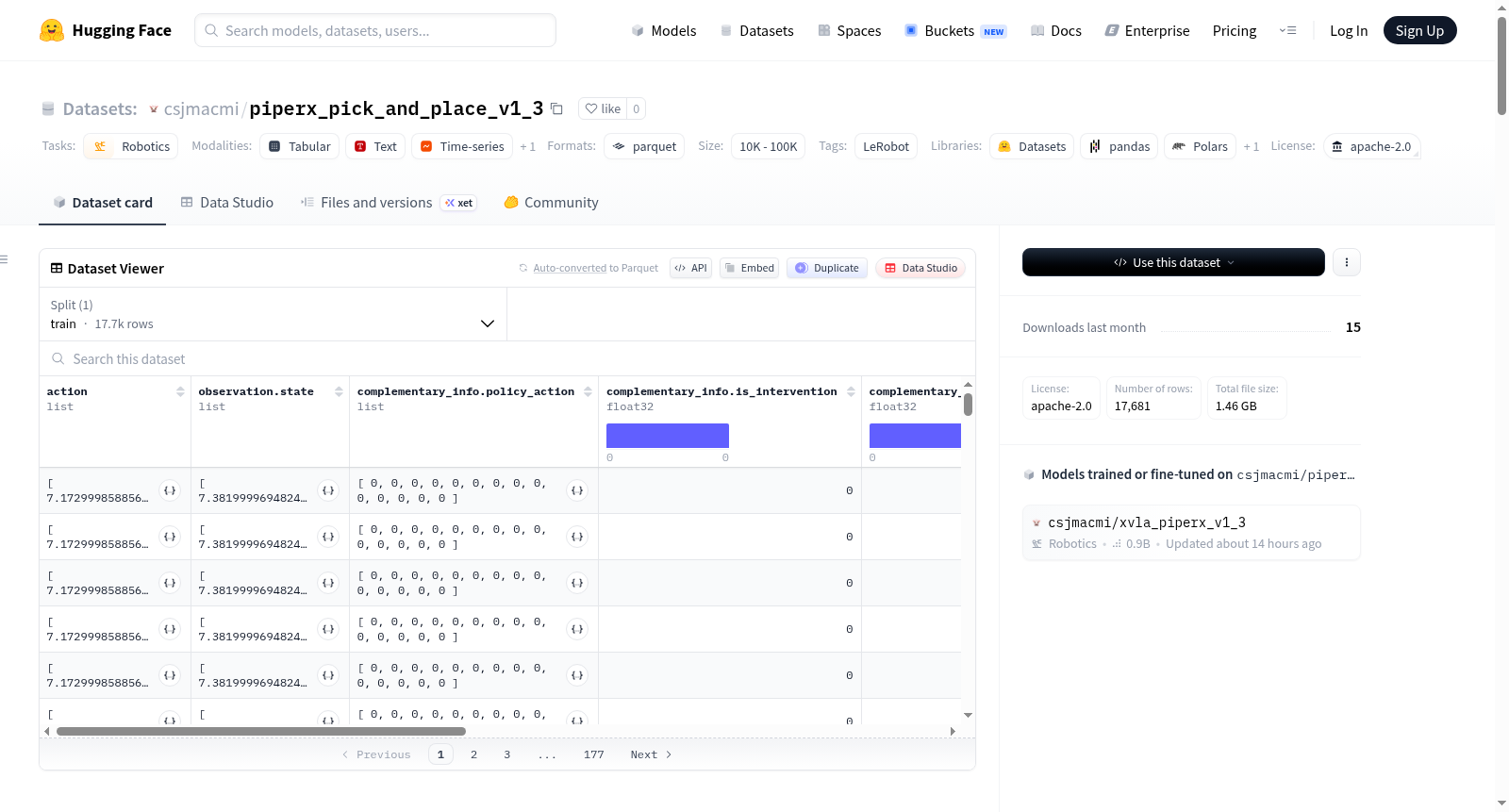Click the Sign Up button
This screenshot has width=1509, height=812.
[1420, 30]
